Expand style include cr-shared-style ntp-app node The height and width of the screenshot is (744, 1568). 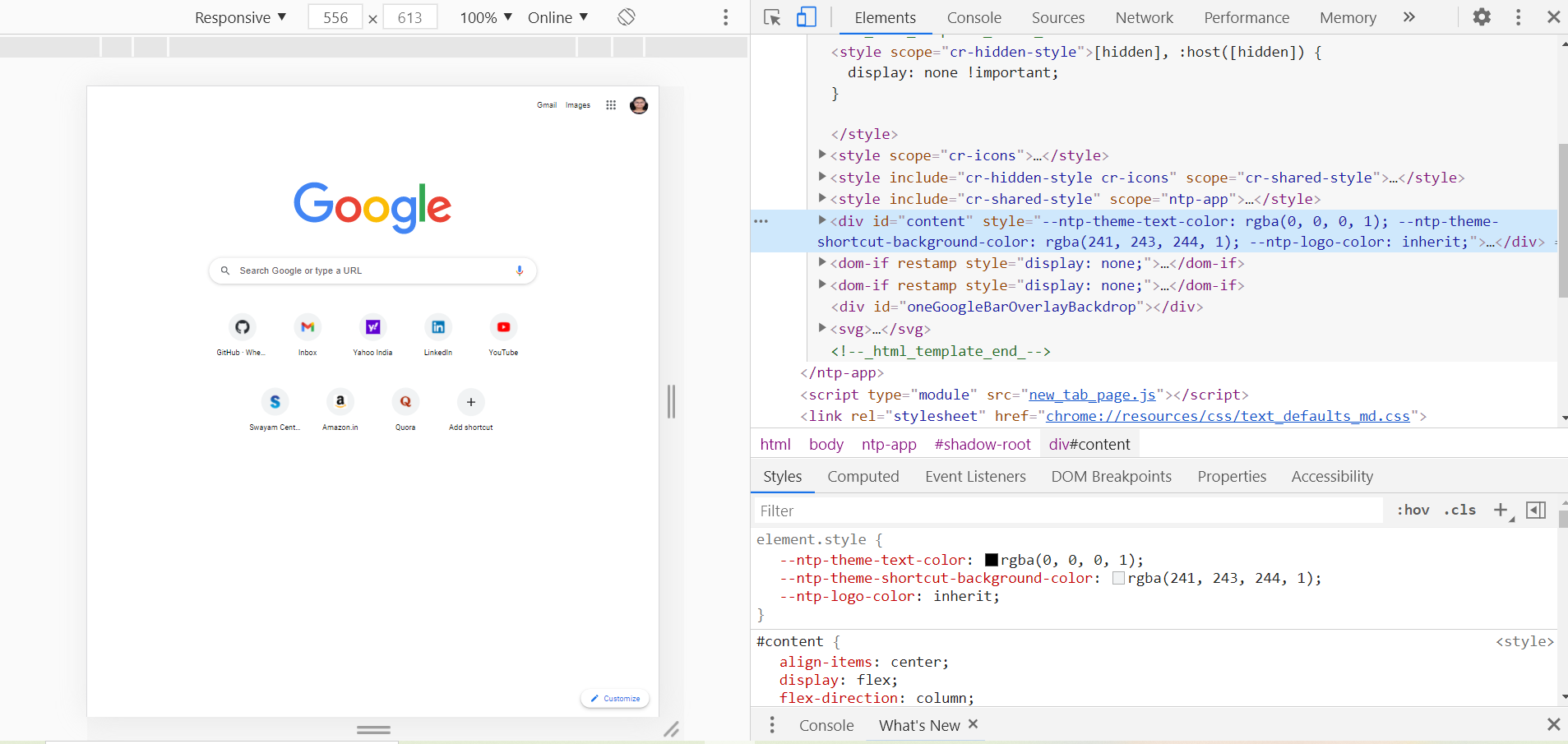pos(821,198)
